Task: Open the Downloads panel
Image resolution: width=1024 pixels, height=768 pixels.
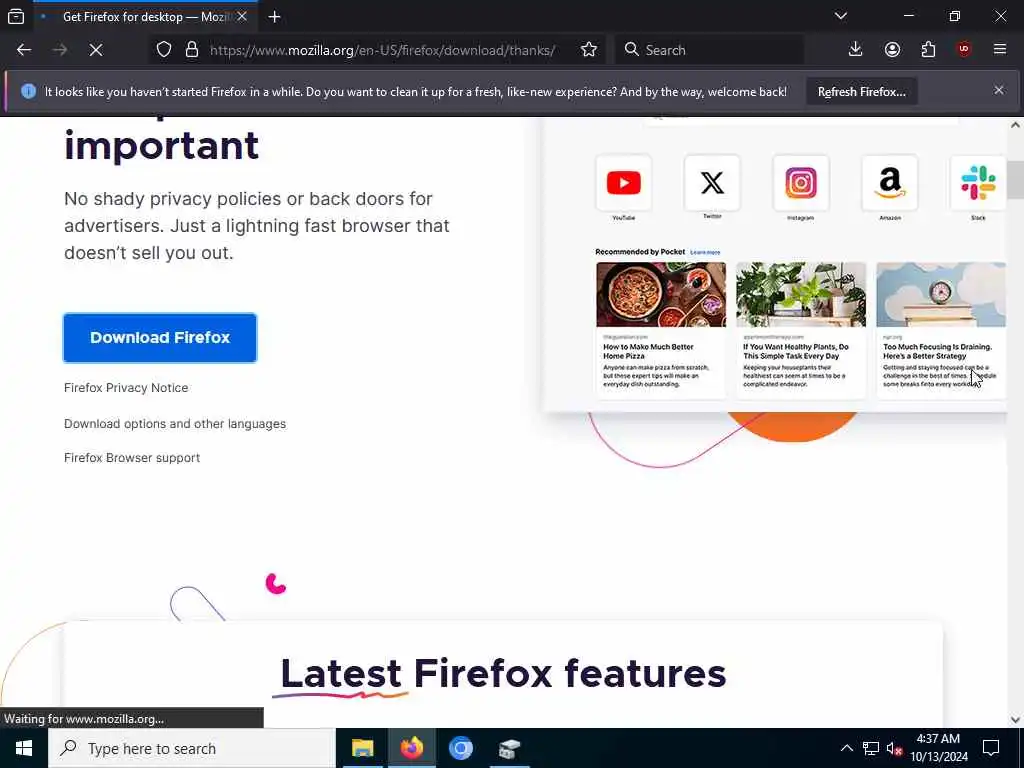Action: 855,50
